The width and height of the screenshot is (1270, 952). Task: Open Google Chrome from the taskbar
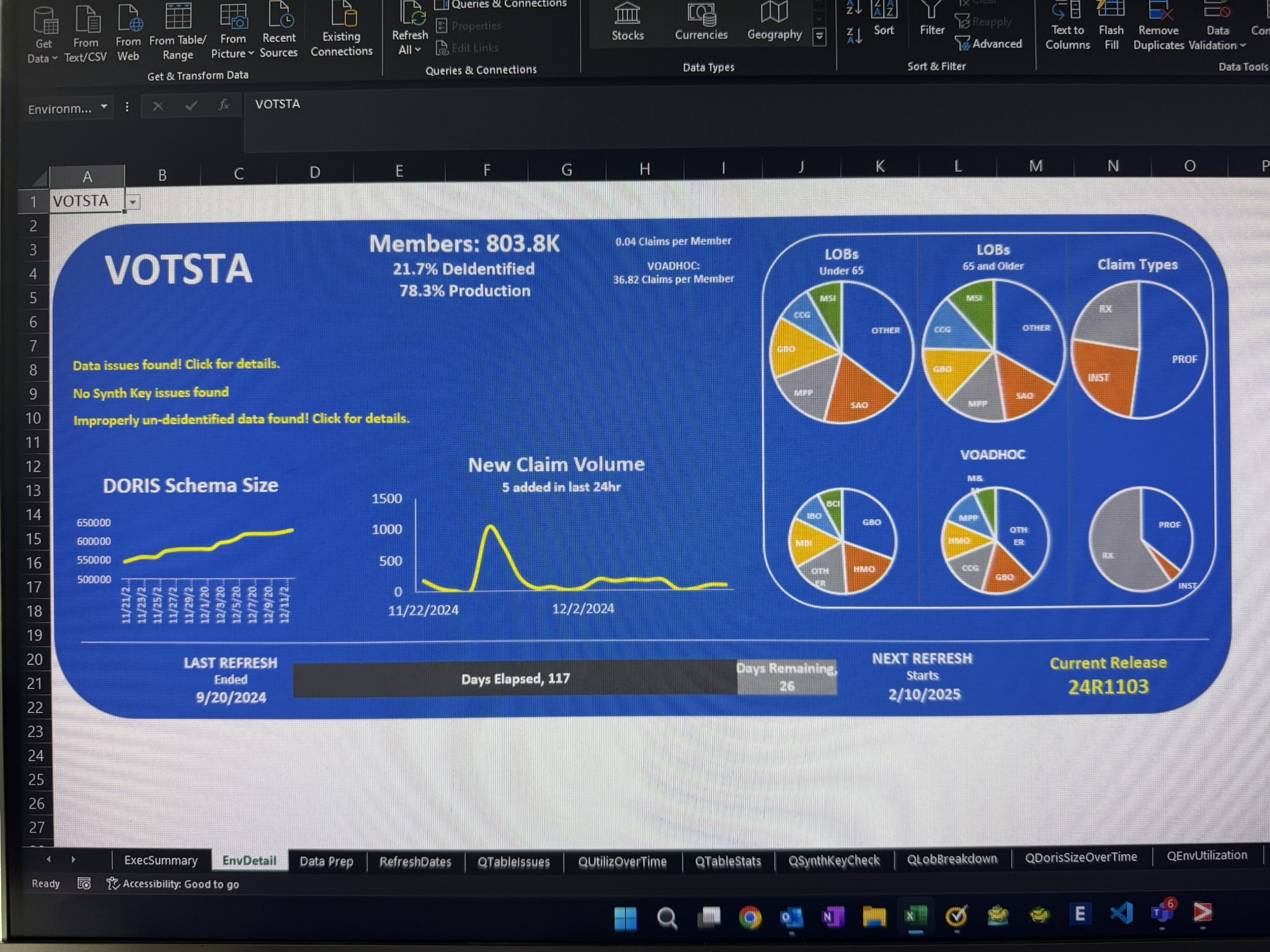tap(750, 917)
